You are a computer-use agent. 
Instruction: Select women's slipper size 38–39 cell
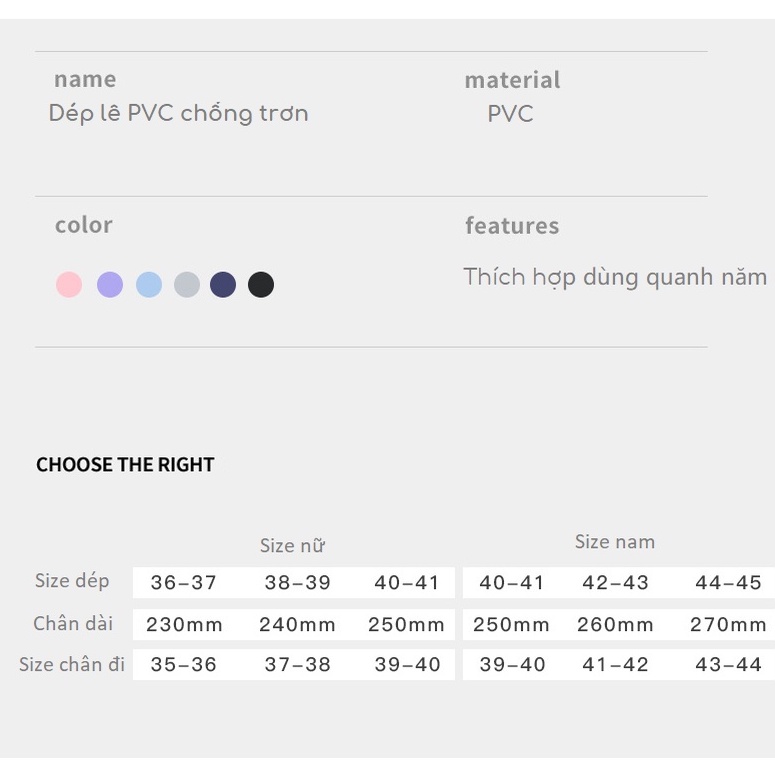(x=297, y=583)
